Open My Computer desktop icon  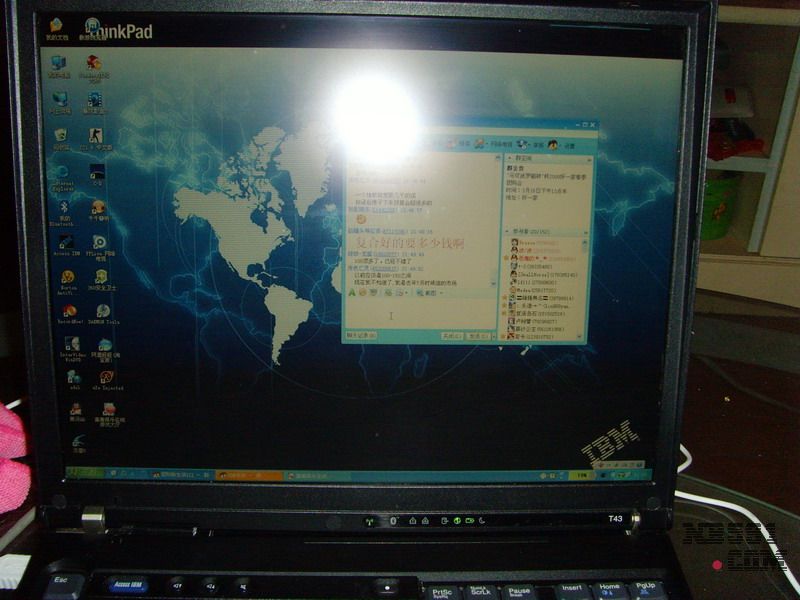pyautogui.click(x=58, y=66)
